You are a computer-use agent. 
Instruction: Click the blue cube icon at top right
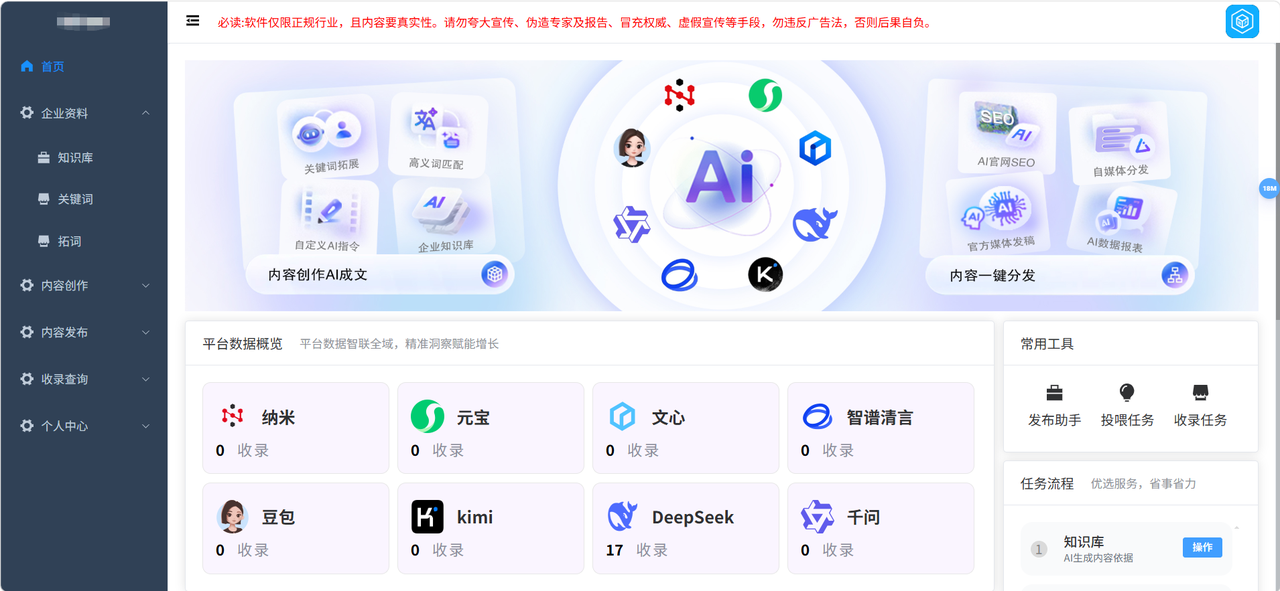point(1242,22)
